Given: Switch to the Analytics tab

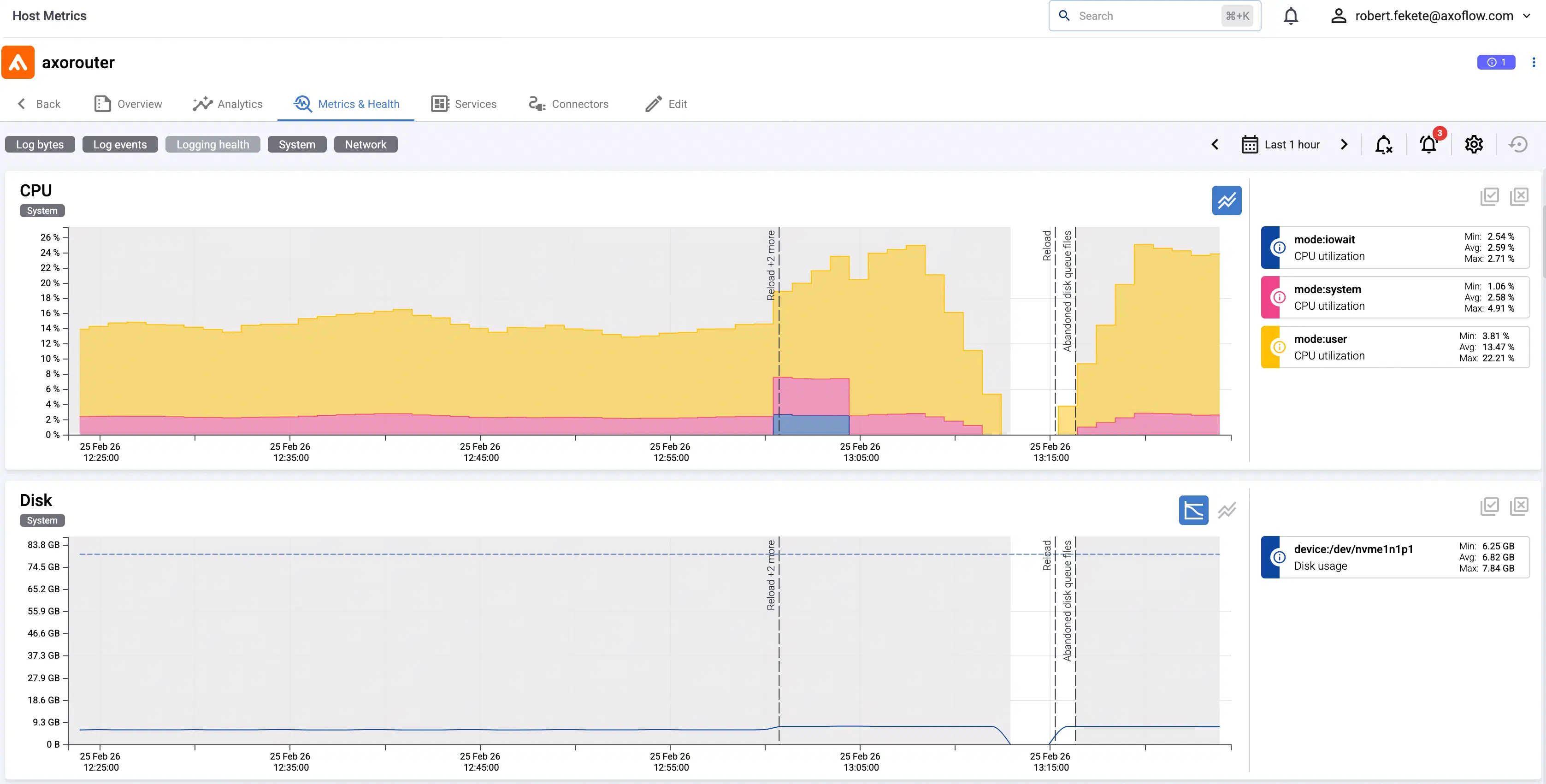Looking at the screenshot, I should click(x=227, y=104).
